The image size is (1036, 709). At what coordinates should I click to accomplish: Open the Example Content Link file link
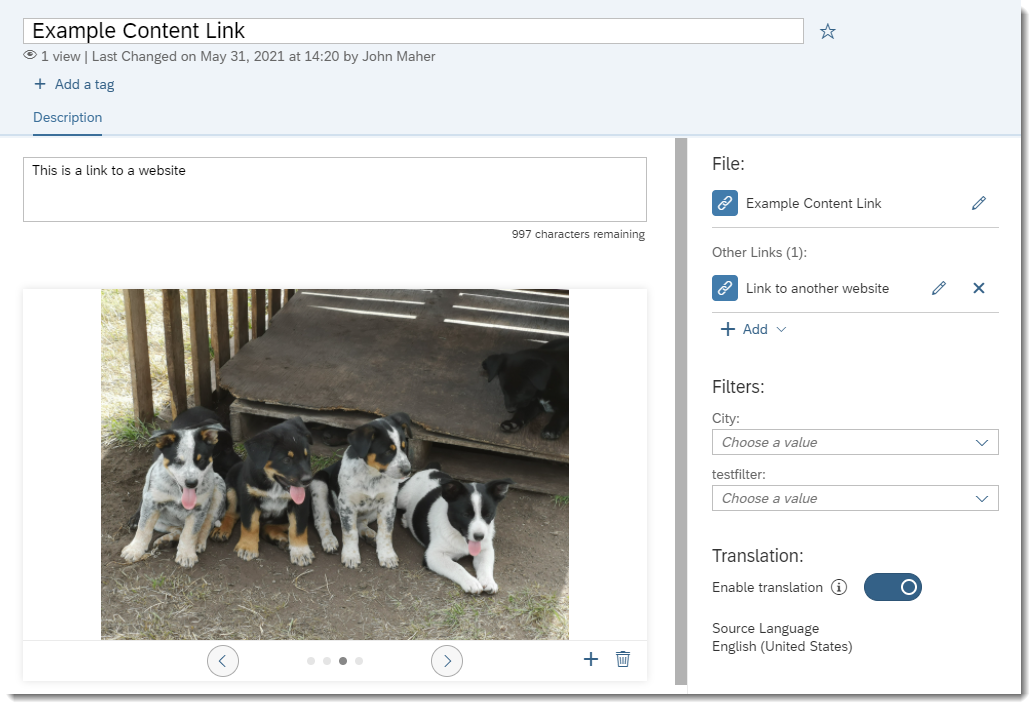(x=813, y=203)
